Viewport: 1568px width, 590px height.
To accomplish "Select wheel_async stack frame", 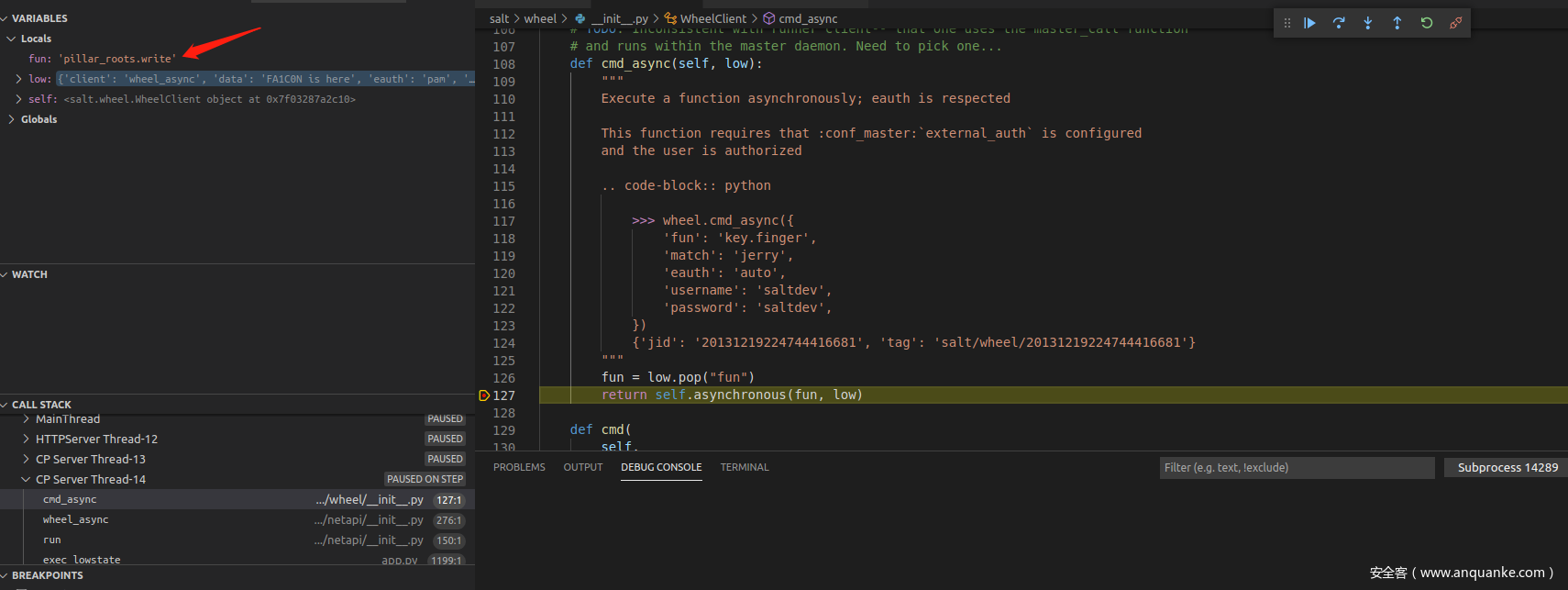I will point(75,520).
